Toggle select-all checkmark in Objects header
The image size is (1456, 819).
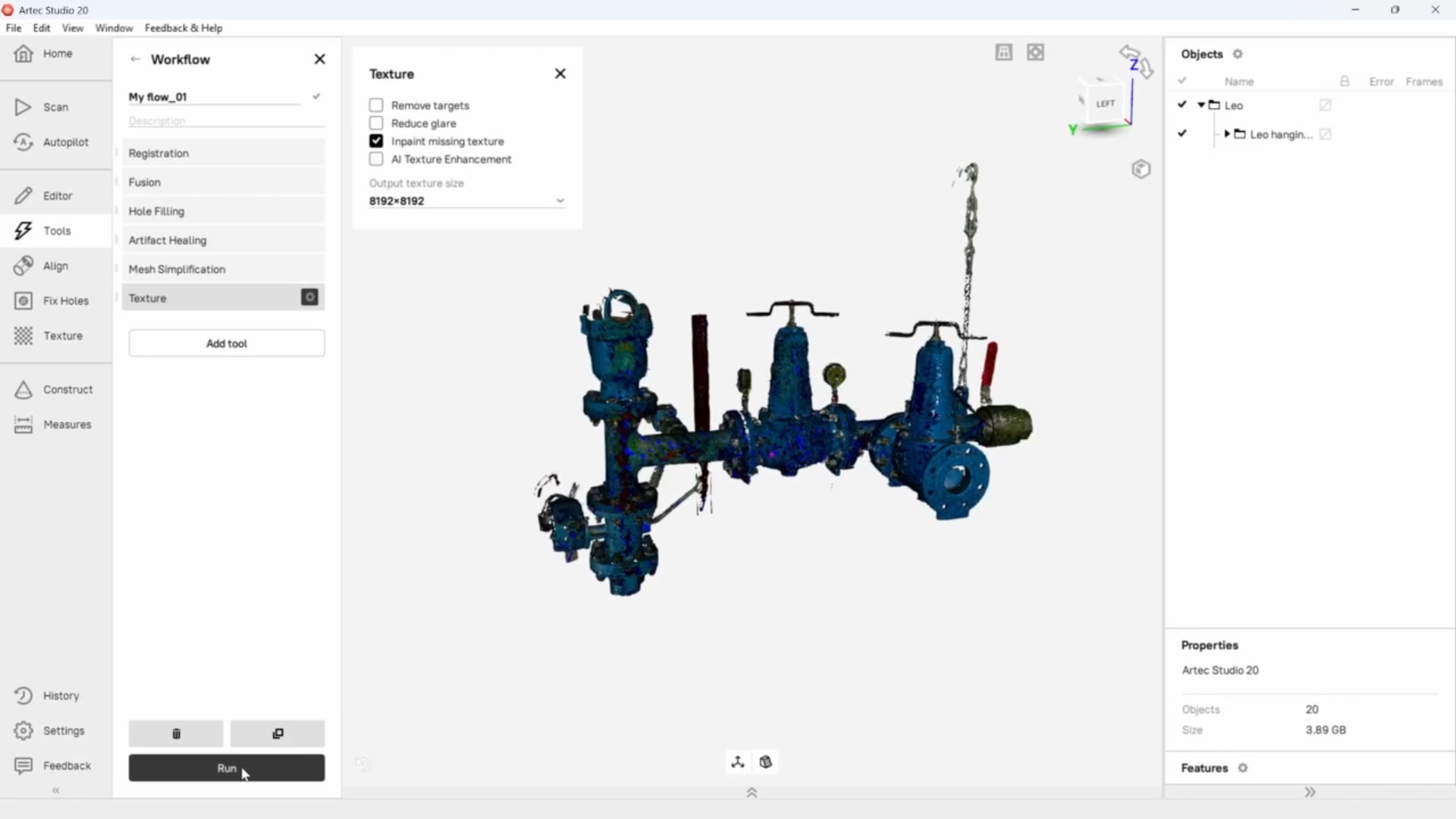1182,80
